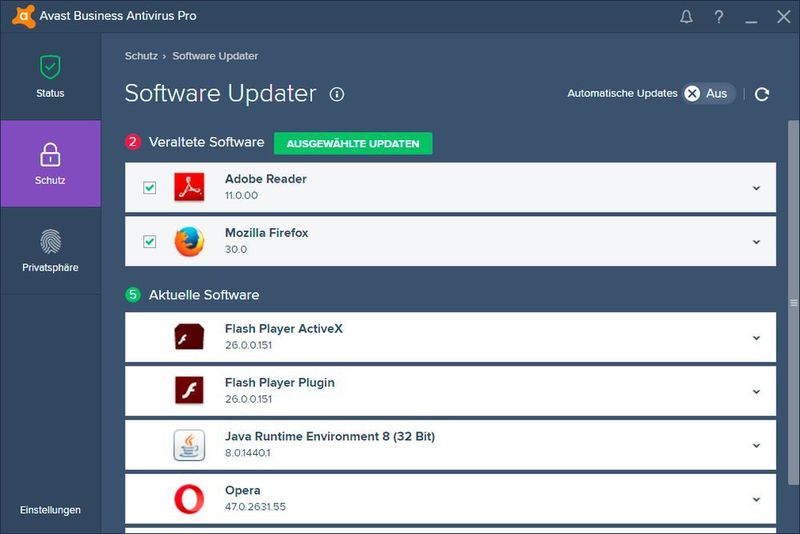Screen dimensions: 800x534
Task: Click the Schutz breadcrumb link
Action: click(x=141, y=56)
